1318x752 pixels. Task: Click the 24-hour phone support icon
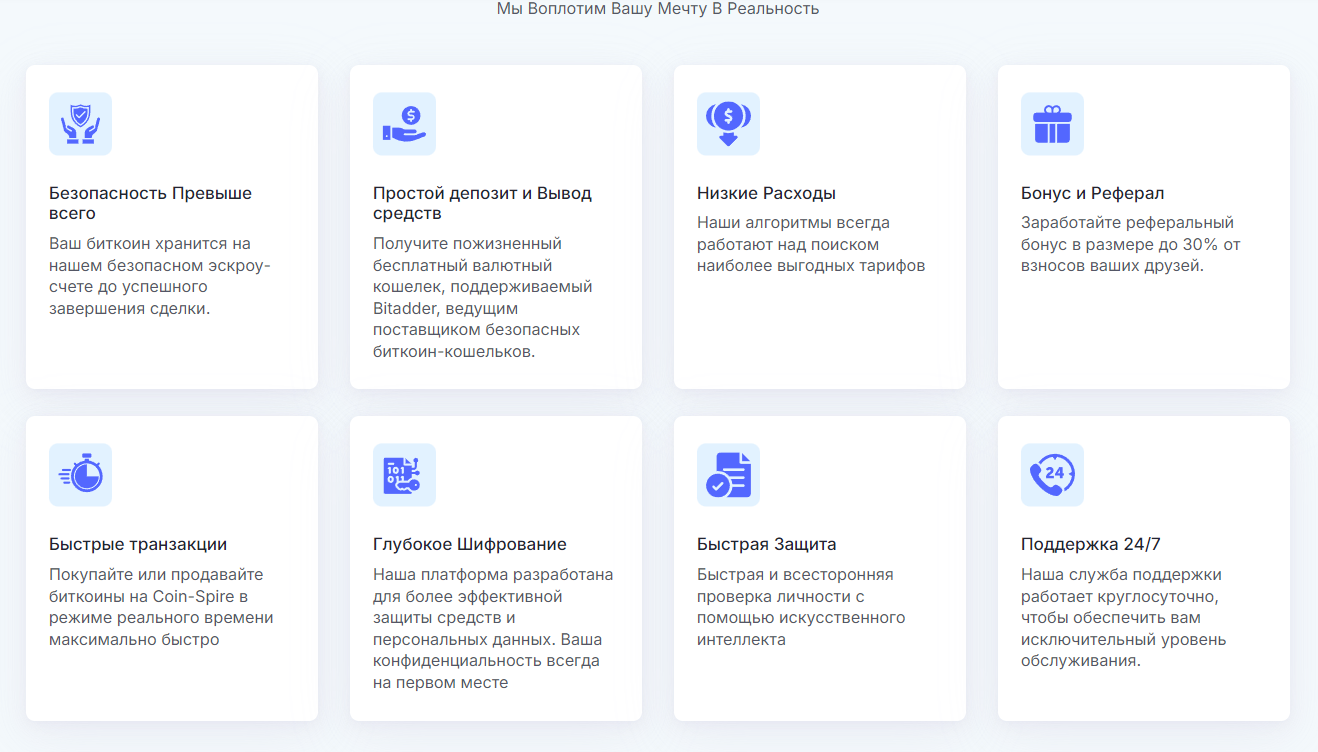tap(1052, 475)
